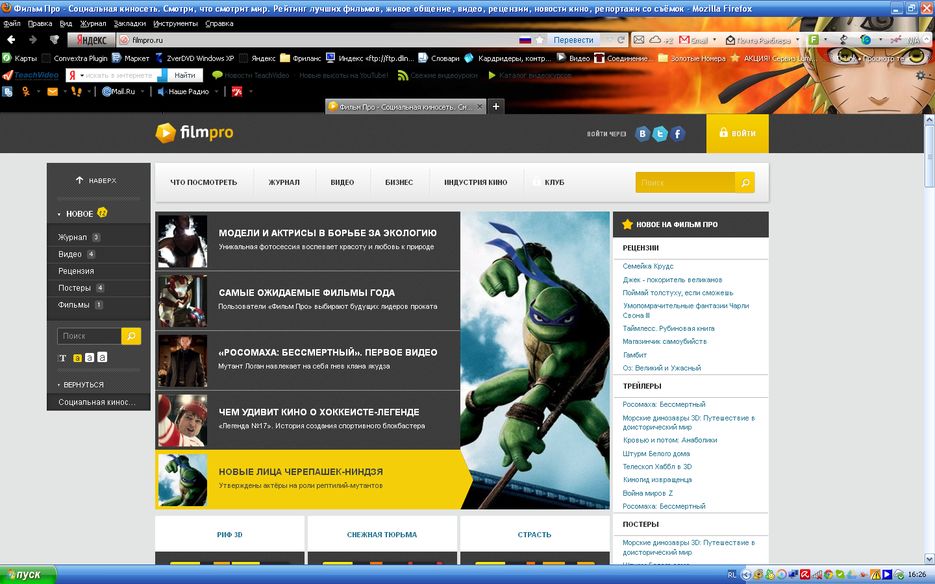Select the medium font size 'a' button

[89, 357]
